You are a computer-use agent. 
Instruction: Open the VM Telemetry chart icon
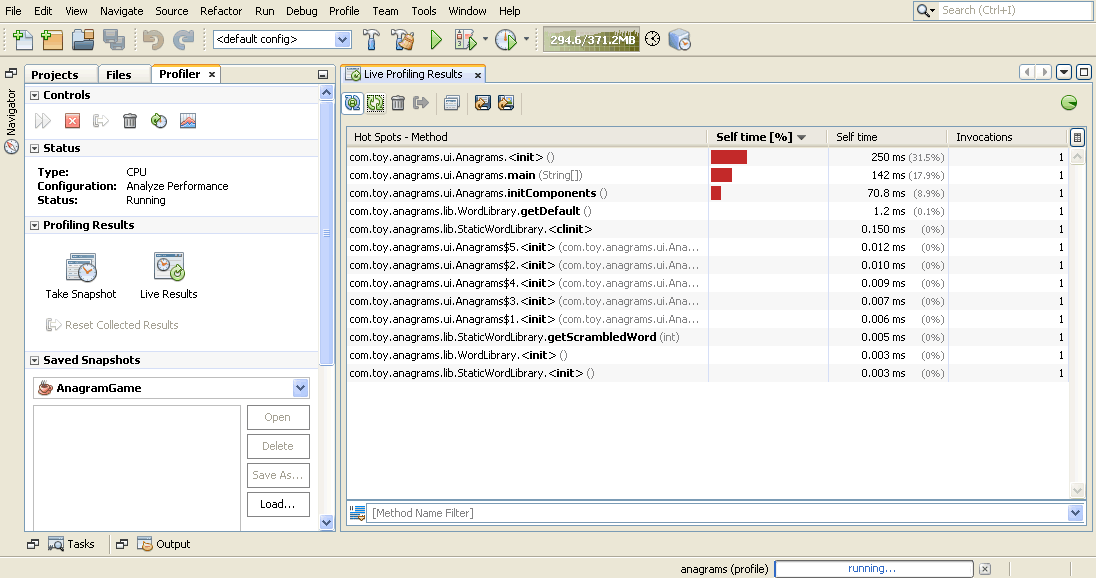click(x=188, y=121)
